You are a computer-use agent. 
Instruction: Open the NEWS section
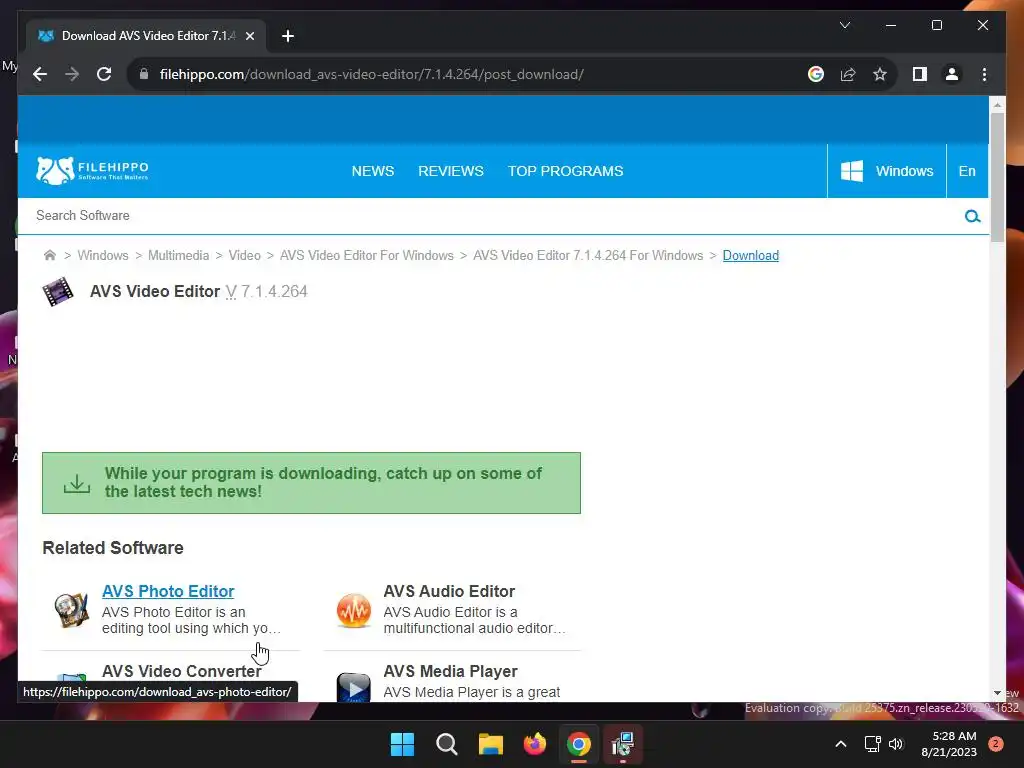pos(373,171)
